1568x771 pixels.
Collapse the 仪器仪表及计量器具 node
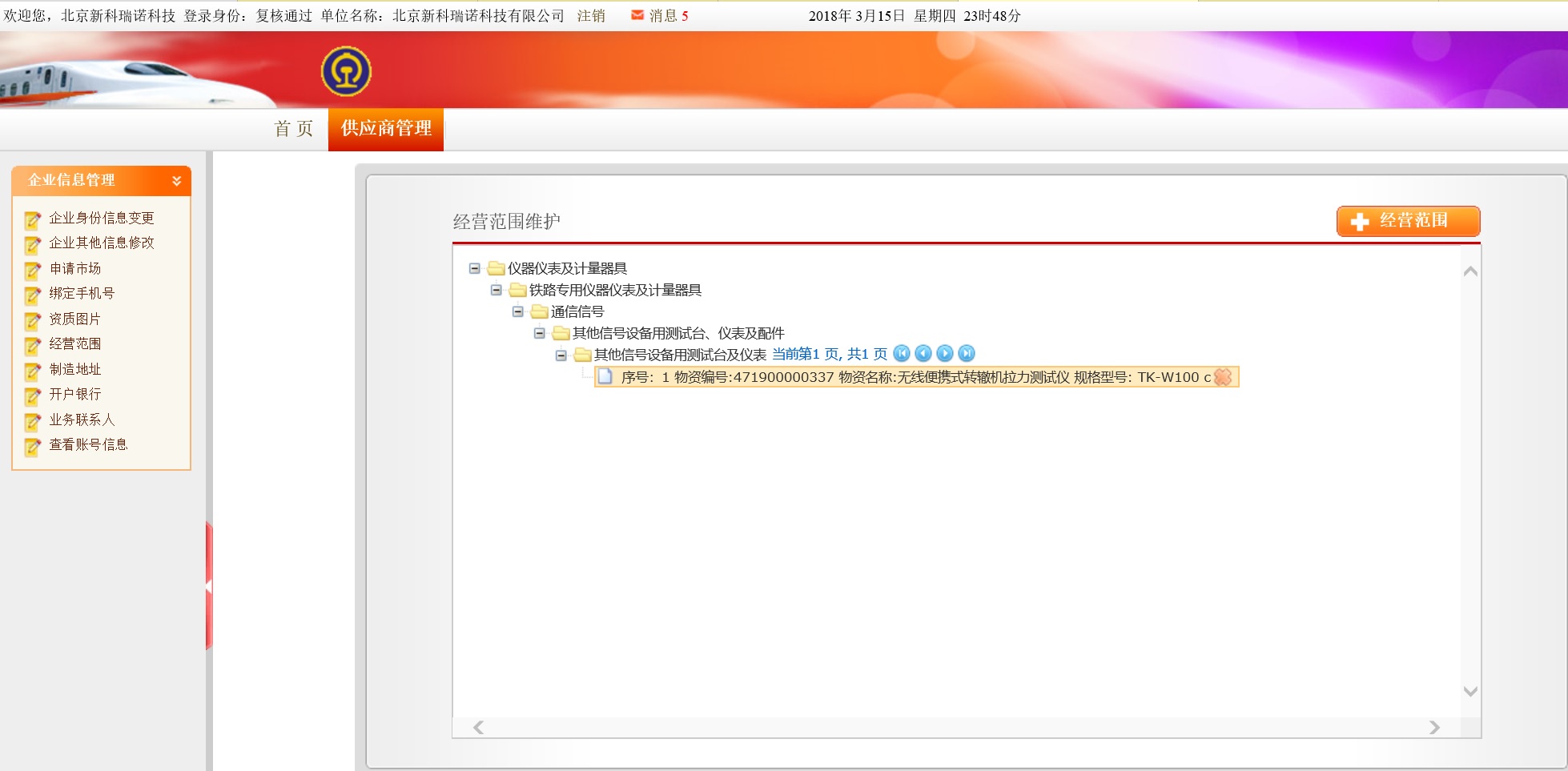tap(475, 268)
